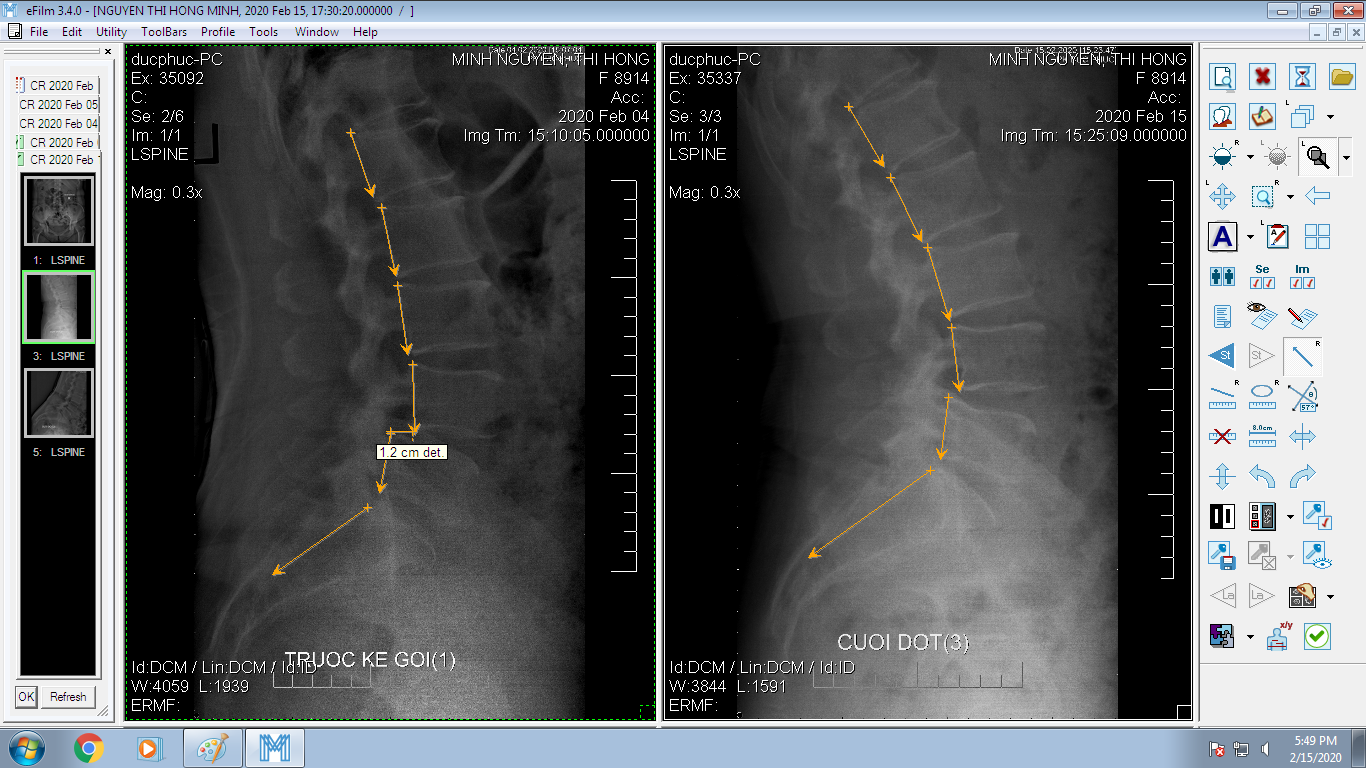Click the green checkmark icon
Viewport: 1366px width, 768px height.
coord(1317,636)
